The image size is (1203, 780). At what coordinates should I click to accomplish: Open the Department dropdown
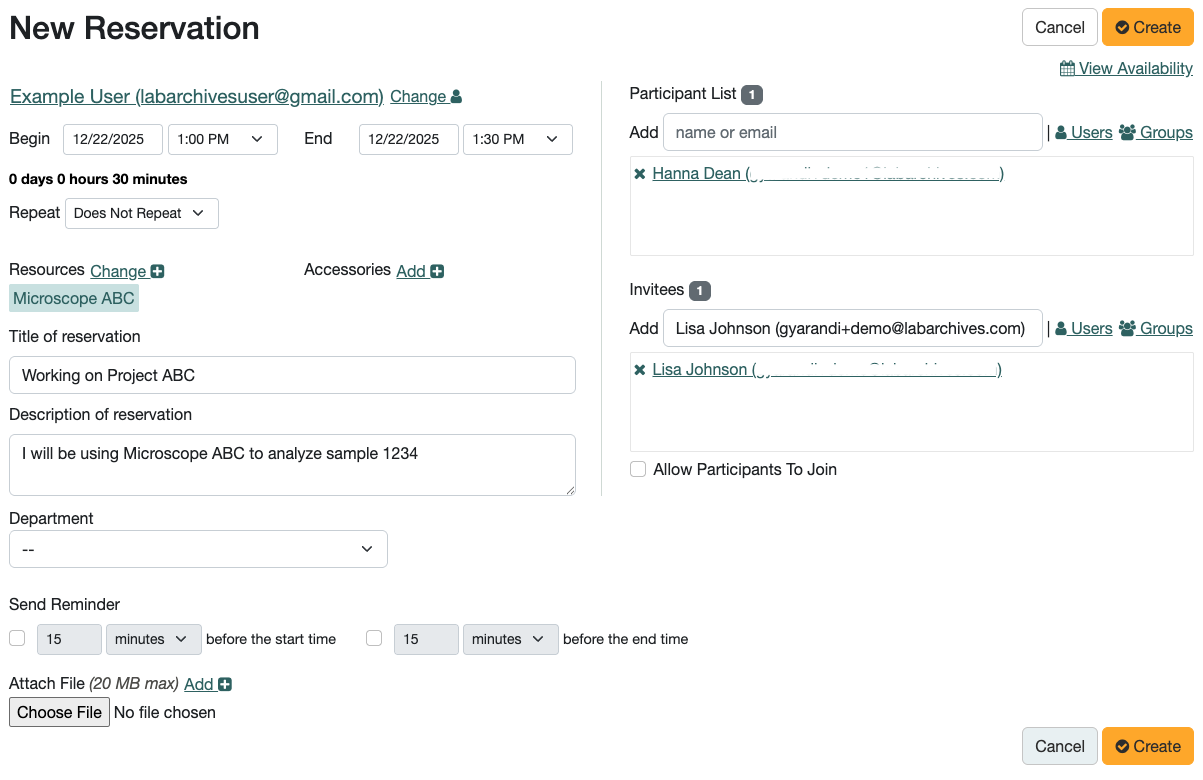197,548
